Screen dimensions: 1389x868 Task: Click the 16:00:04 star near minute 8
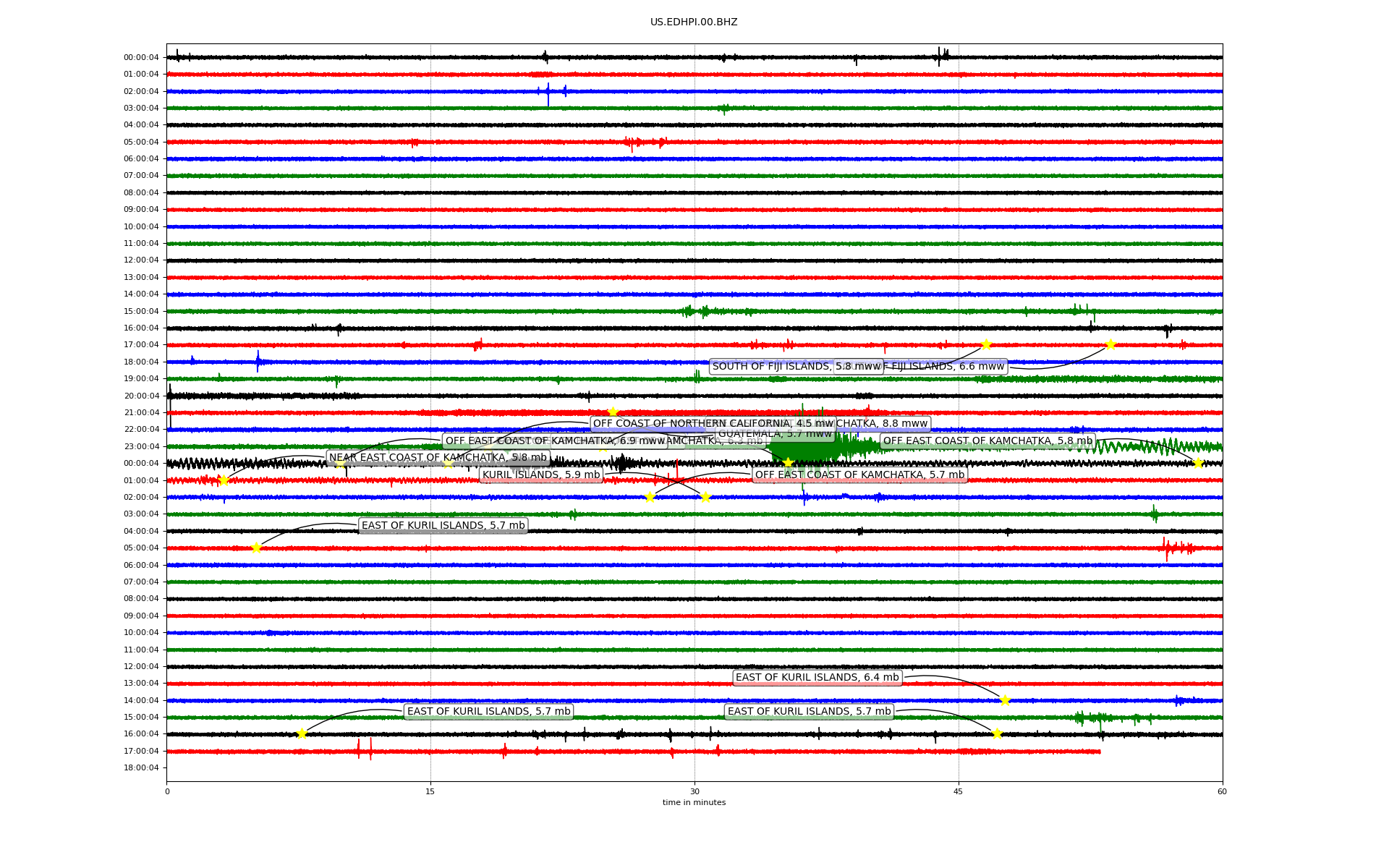tap(302, 734)
